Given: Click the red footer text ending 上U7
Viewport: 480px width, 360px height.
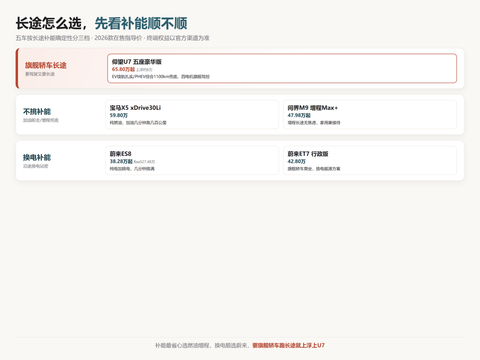Looking at the screenshot, I should 288,345.
